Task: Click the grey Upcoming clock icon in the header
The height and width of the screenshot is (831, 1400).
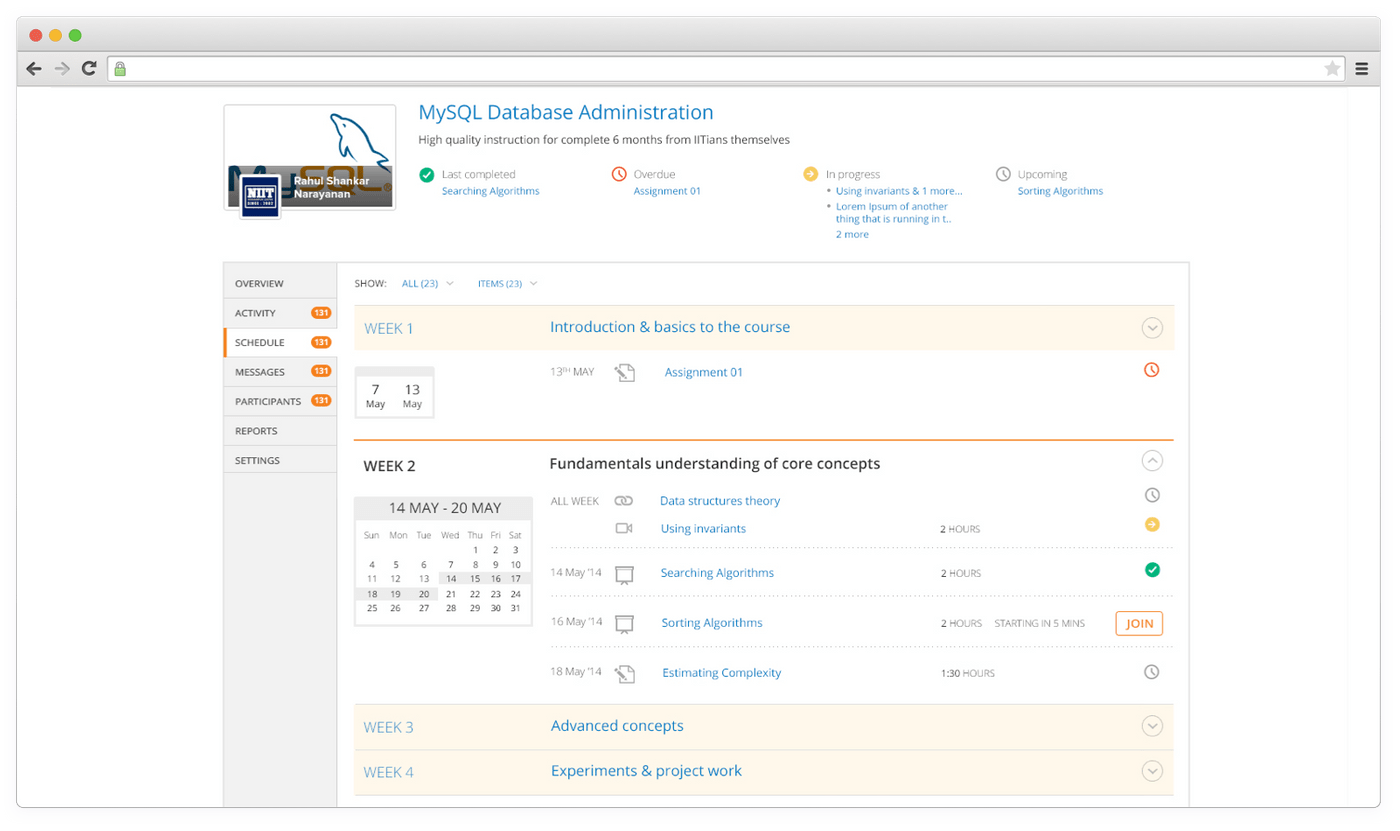Action: click(1003, 175)
